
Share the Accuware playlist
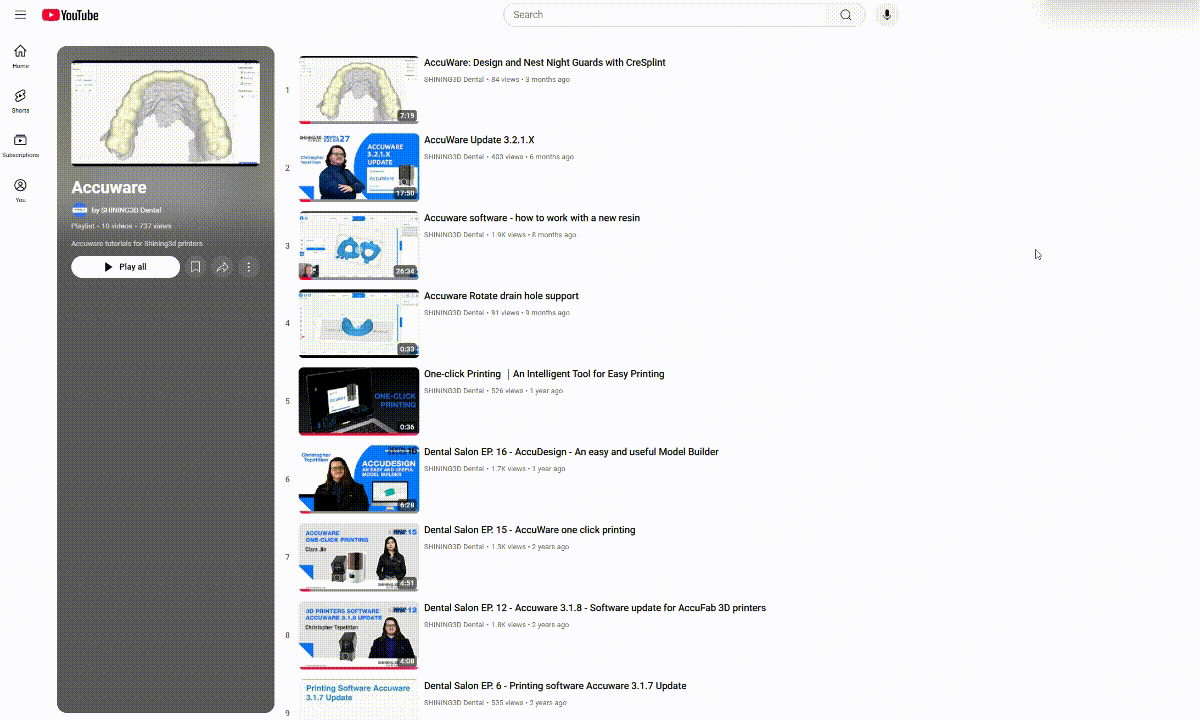click(x=222, y=267)
